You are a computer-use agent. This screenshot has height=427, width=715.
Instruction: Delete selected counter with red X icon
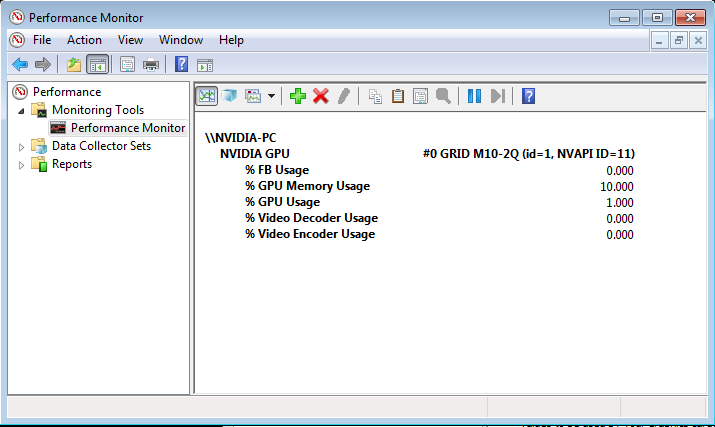tap(321, 96)
